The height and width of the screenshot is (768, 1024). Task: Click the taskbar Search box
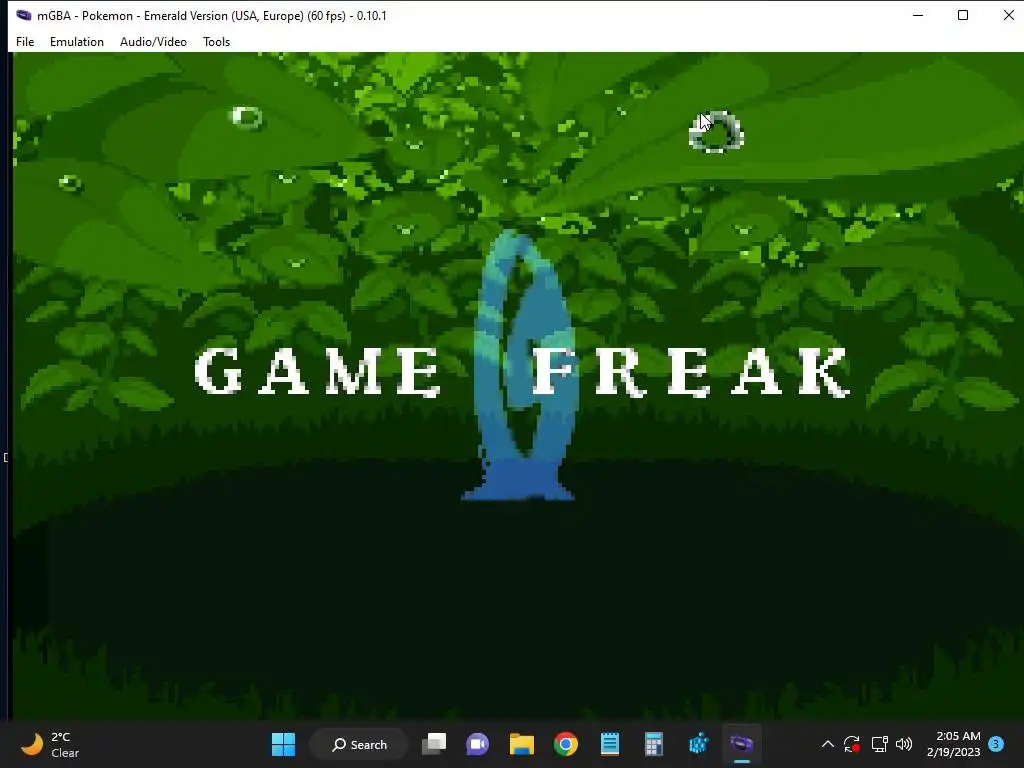359,744
